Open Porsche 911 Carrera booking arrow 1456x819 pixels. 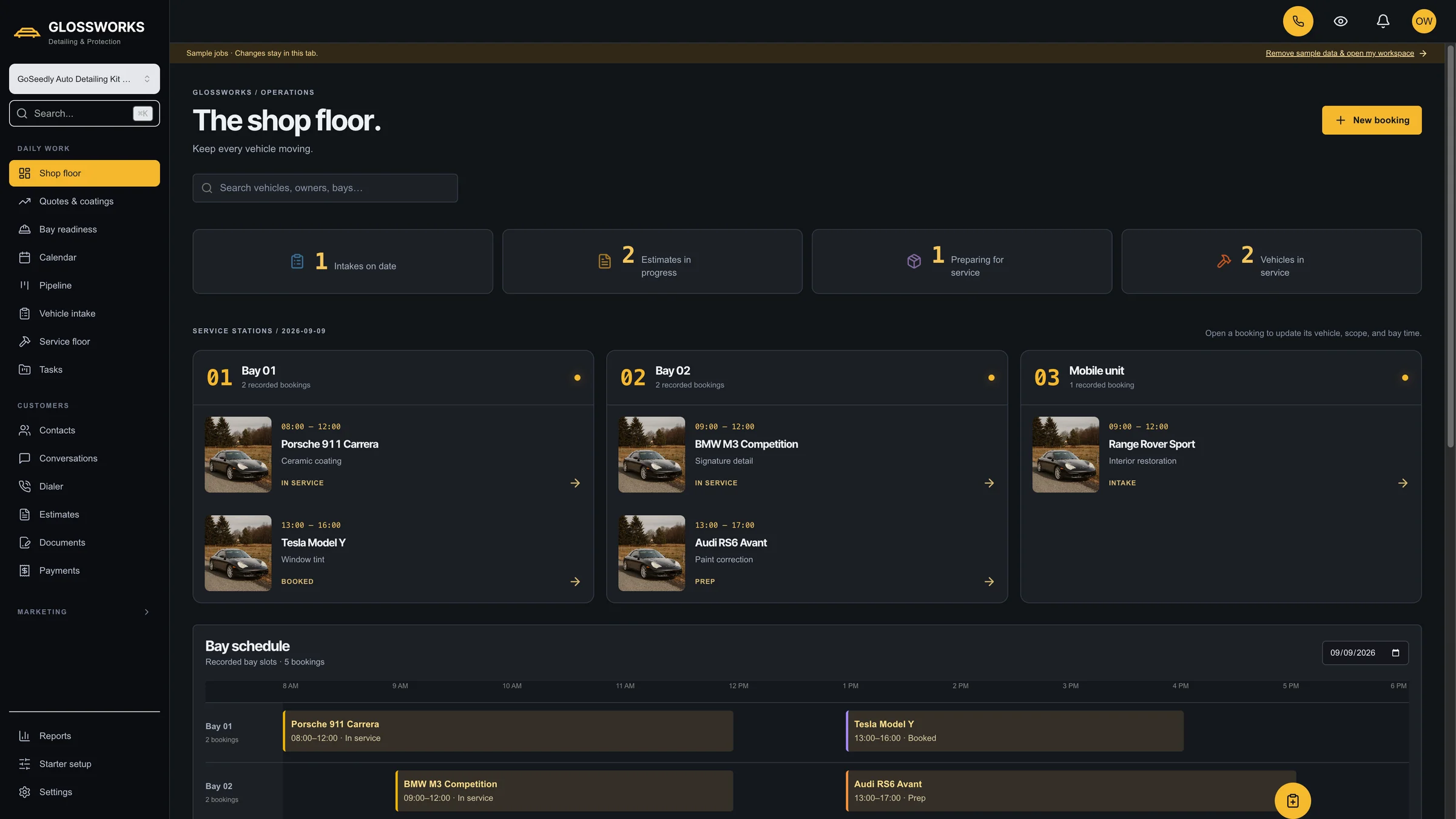tap(575, 483)
